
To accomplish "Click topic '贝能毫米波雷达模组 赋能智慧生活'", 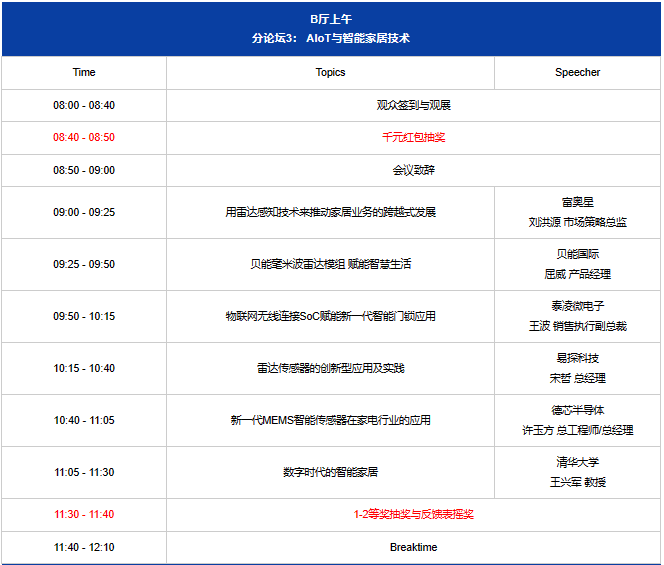I will [330, 264].
